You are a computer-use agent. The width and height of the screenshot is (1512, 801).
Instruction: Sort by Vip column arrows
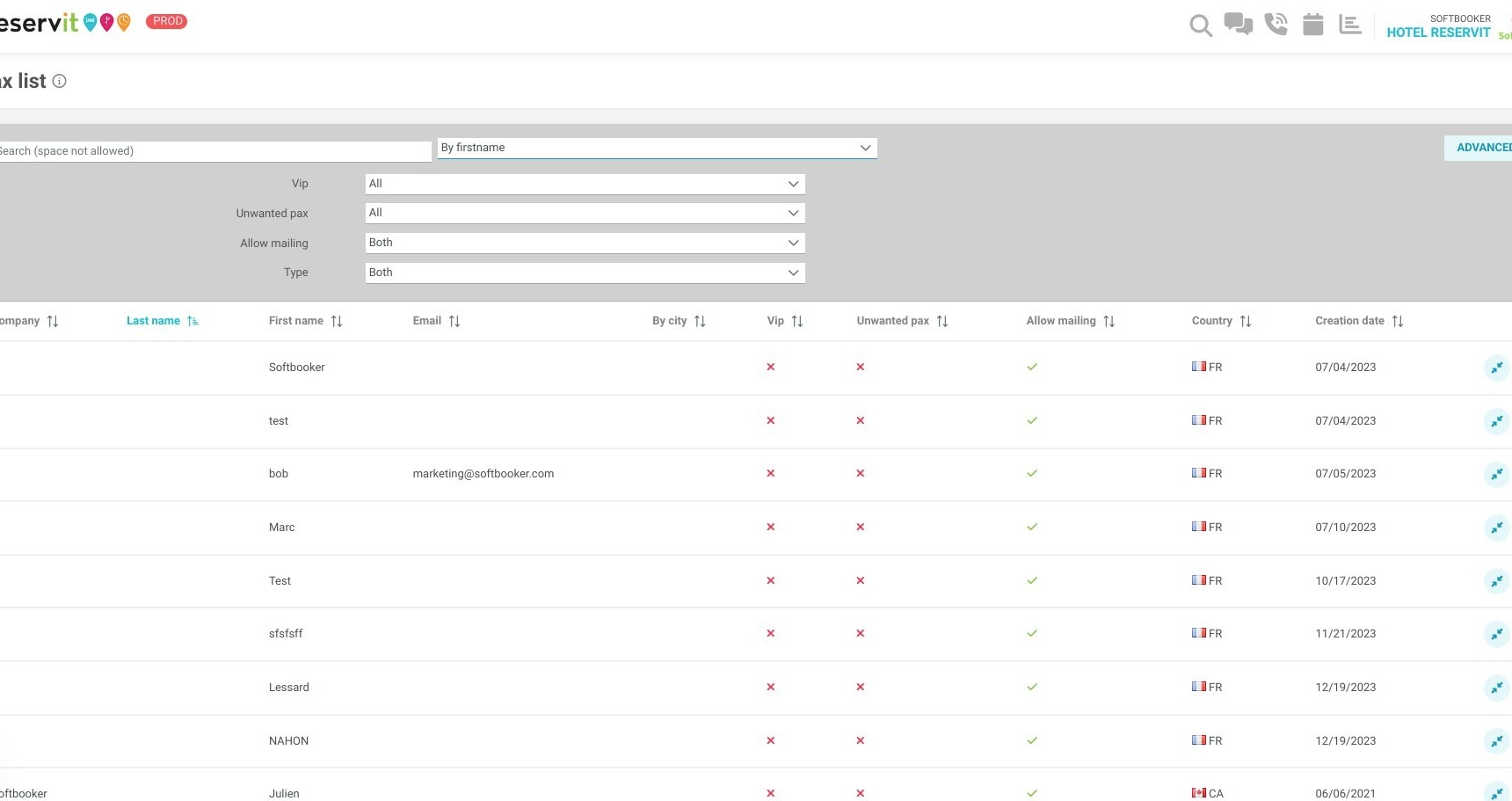pyautogui.click(x=797, y=321)
